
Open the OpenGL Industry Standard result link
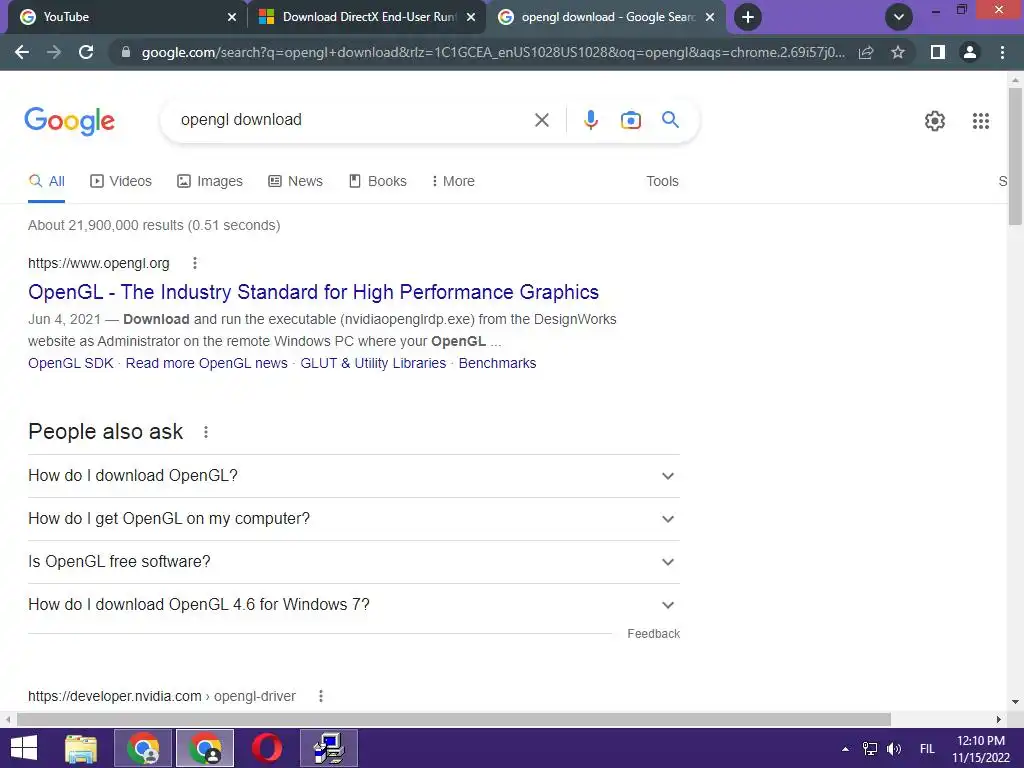[313, 292]
